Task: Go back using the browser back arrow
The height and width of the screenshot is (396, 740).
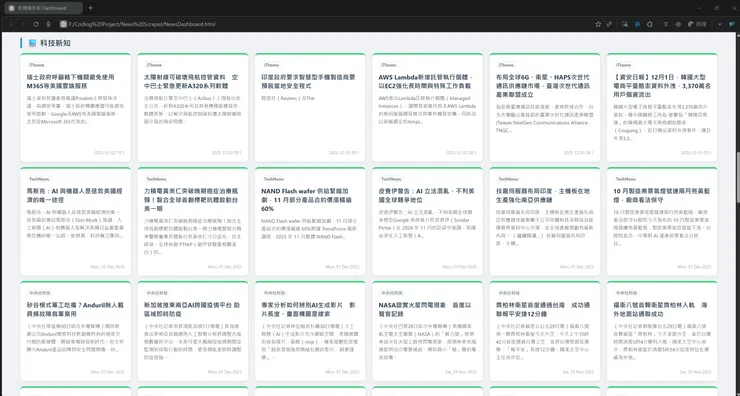Action: 11,24
